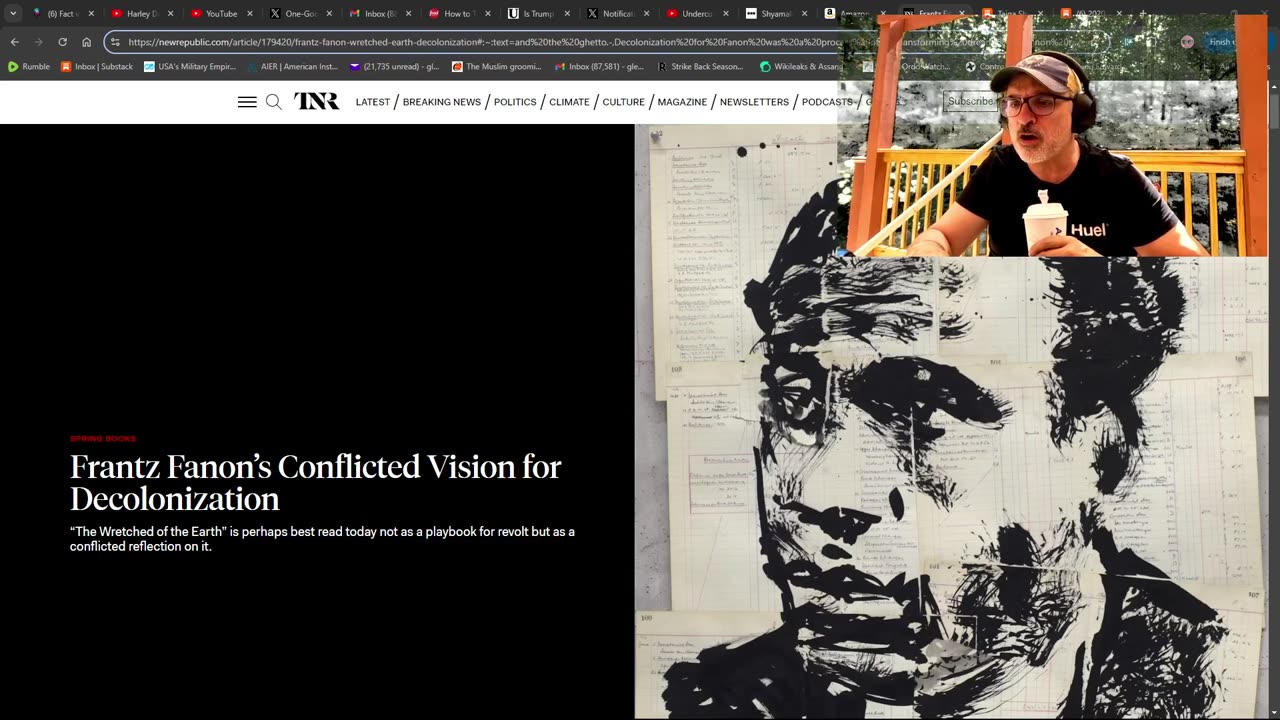Viewport: 1280px width, 720px height.
Task: Open the TNR hamburger menu
Action: pos(247,102)
